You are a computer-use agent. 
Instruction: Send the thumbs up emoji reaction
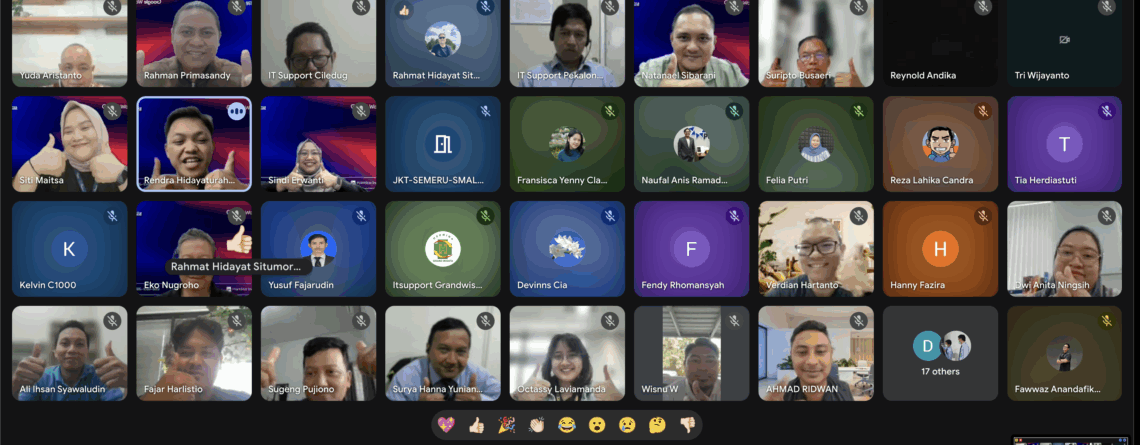pos(476,425)
